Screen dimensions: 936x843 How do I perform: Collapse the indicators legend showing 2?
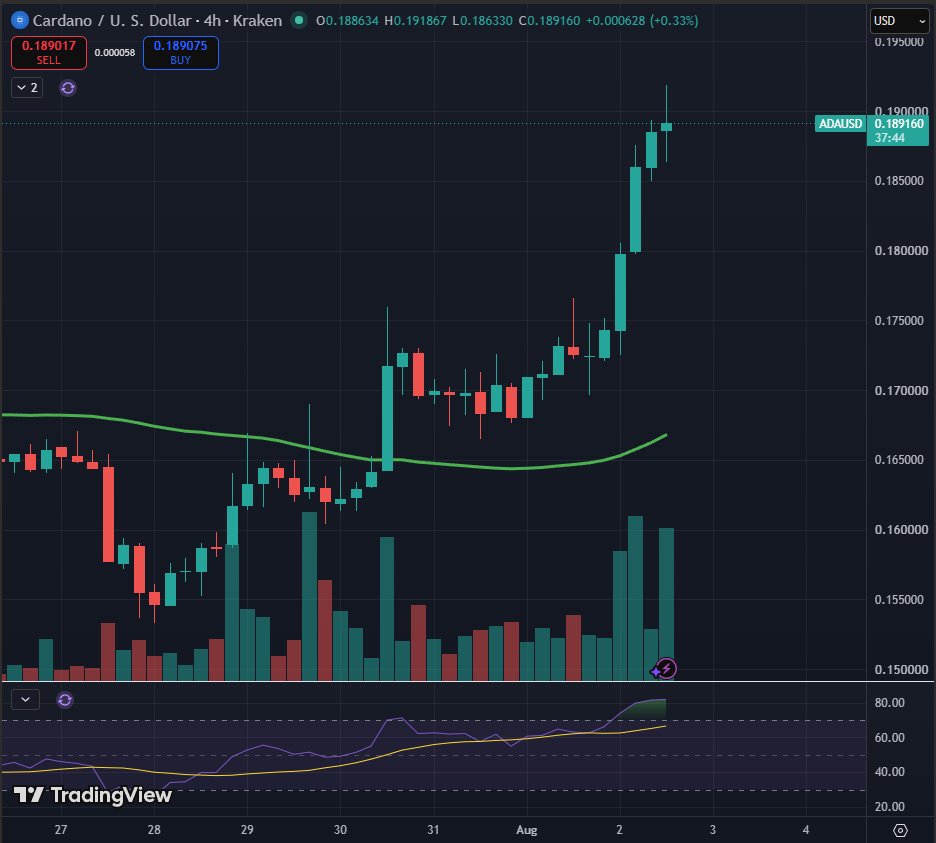click(x=27, y=88)
